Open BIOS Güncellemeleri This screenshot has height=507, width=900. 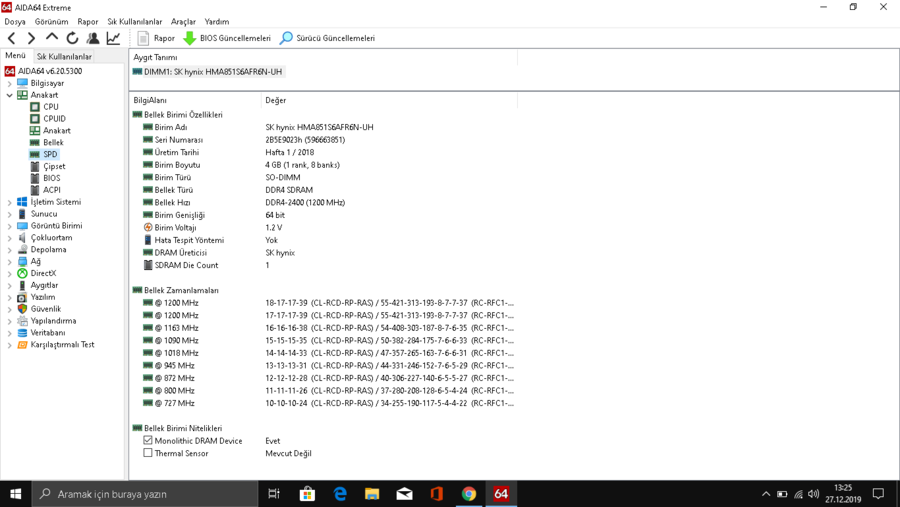227,38
